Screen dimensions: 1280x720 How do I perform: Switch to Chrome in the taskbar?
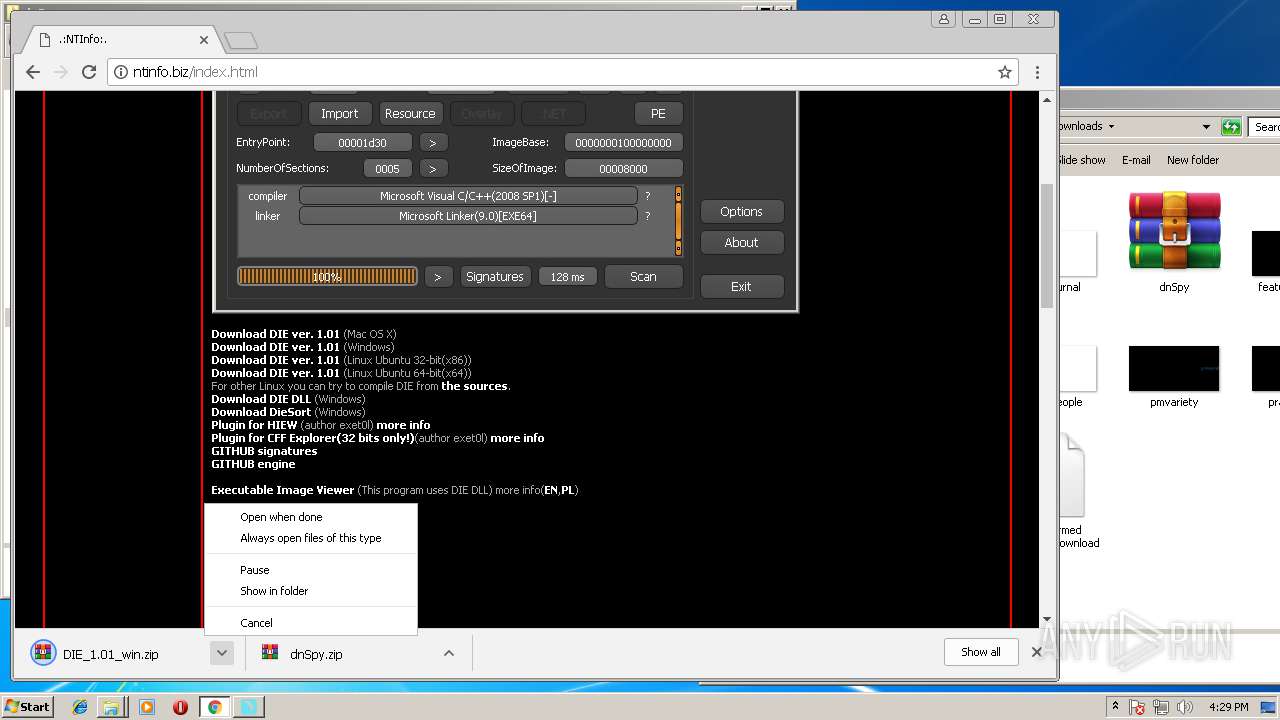pyautogui.click(x=214, y=707)
